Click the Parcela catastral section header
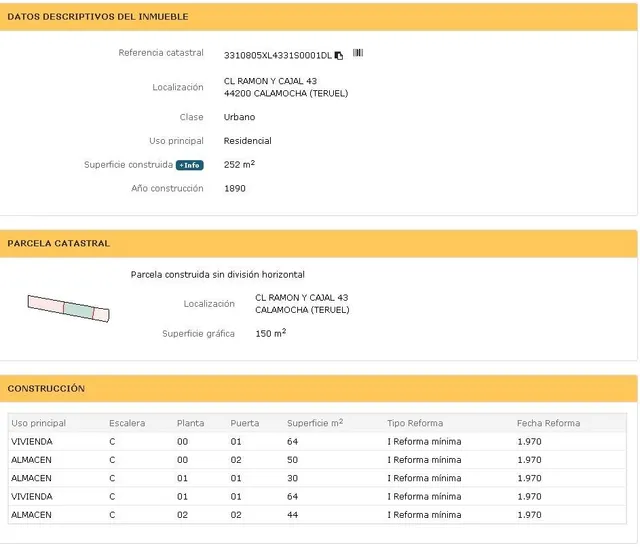Viewport: 640px width, 547px height. point(318,243)
